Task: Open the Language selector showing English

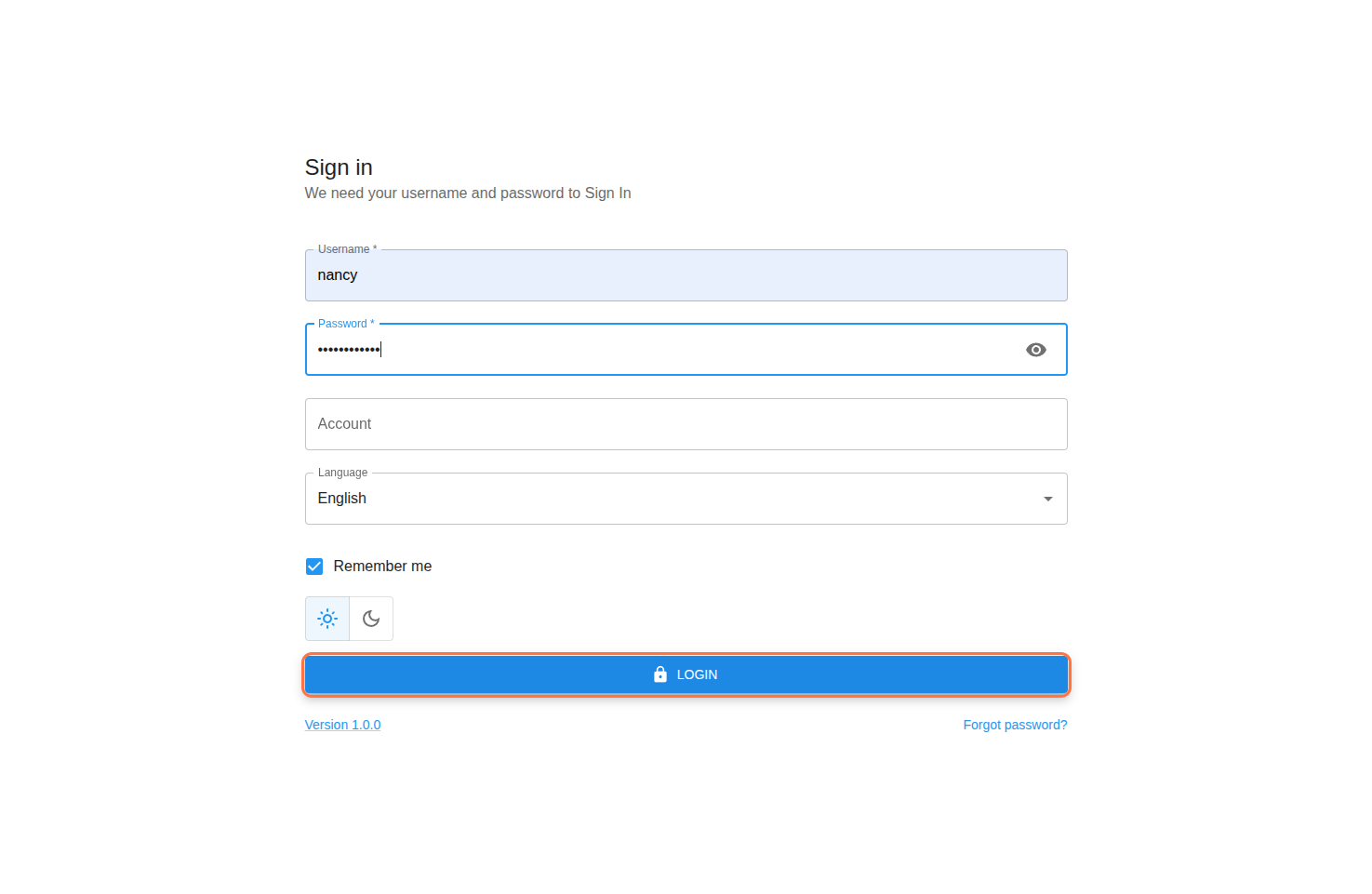Action: pyautogui.click(x=651, y=499)
